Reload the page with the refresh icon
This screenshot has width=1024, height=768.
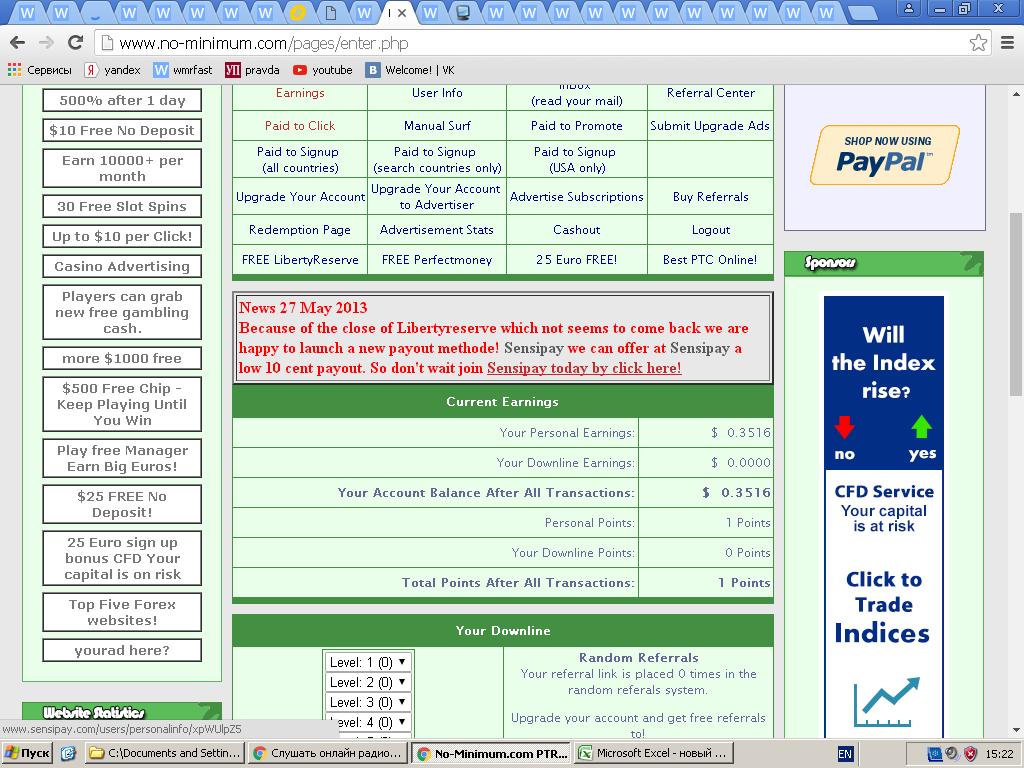pyautogui.click(x=76, y=43)
